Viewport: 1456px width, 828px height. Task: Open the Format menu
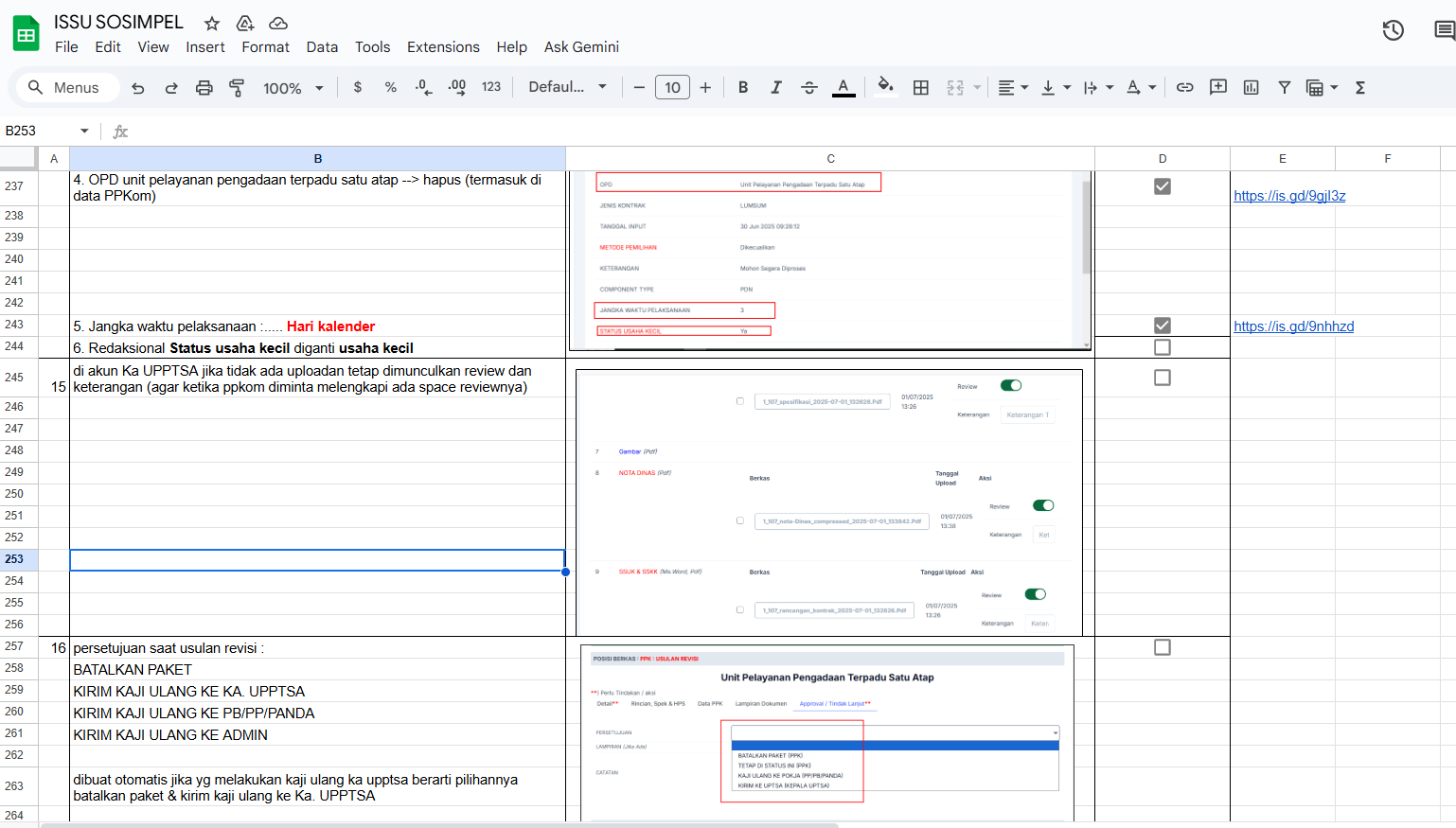click(265, 47)
